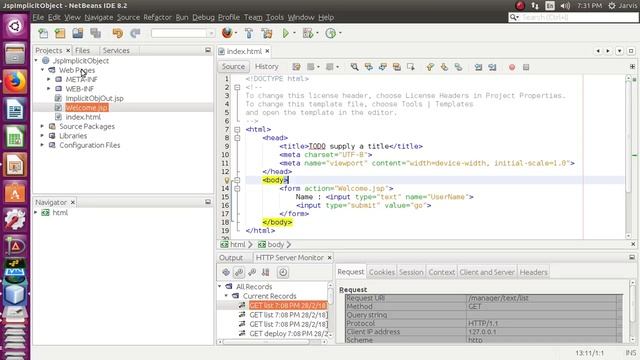
Task: Select the GET deploy record
Action: click(x=288, y=333)
